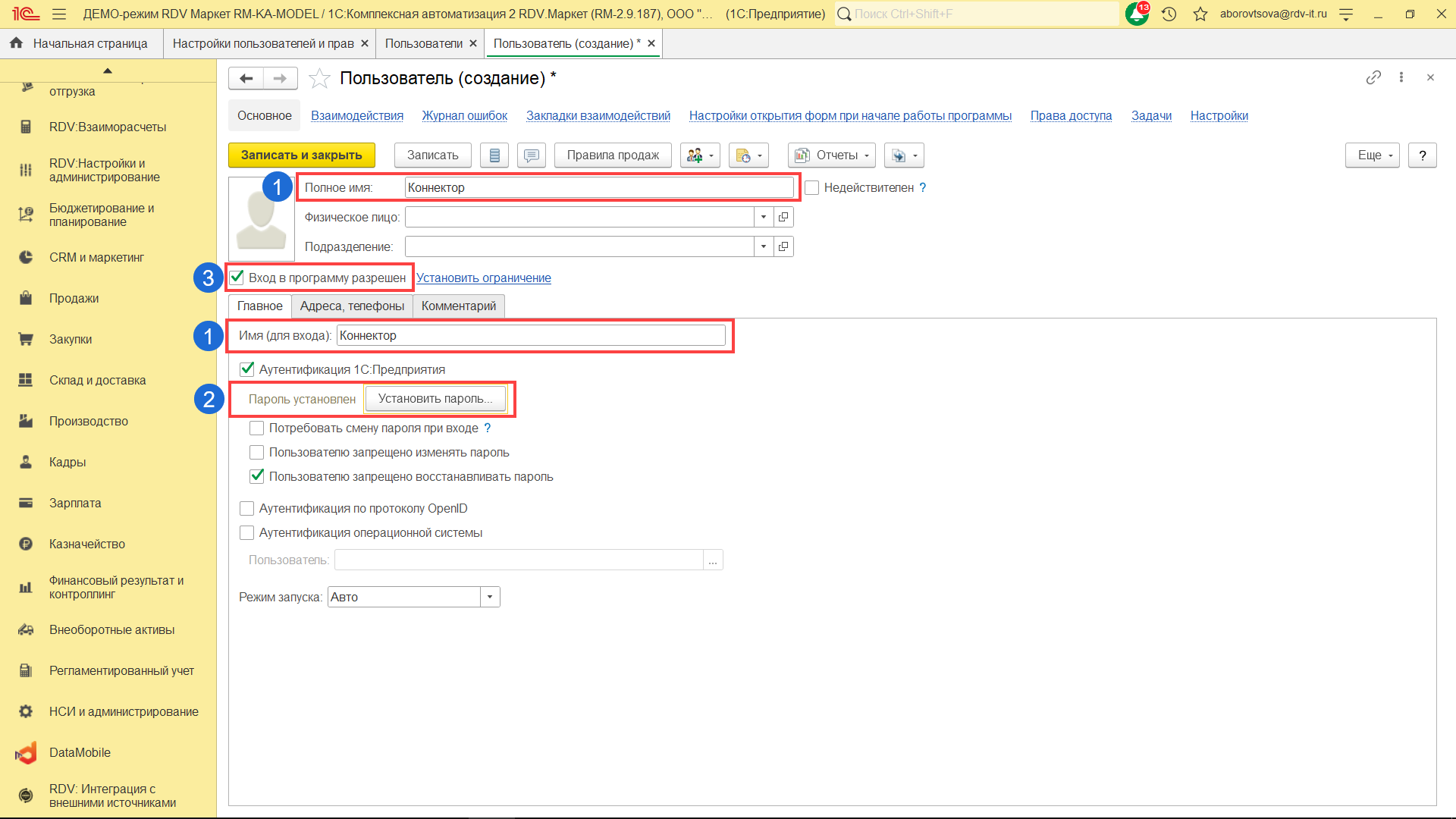Expand the Отчеты dropdown button
This screenshot has width=1456, height=819.
(x=832, y=155)
